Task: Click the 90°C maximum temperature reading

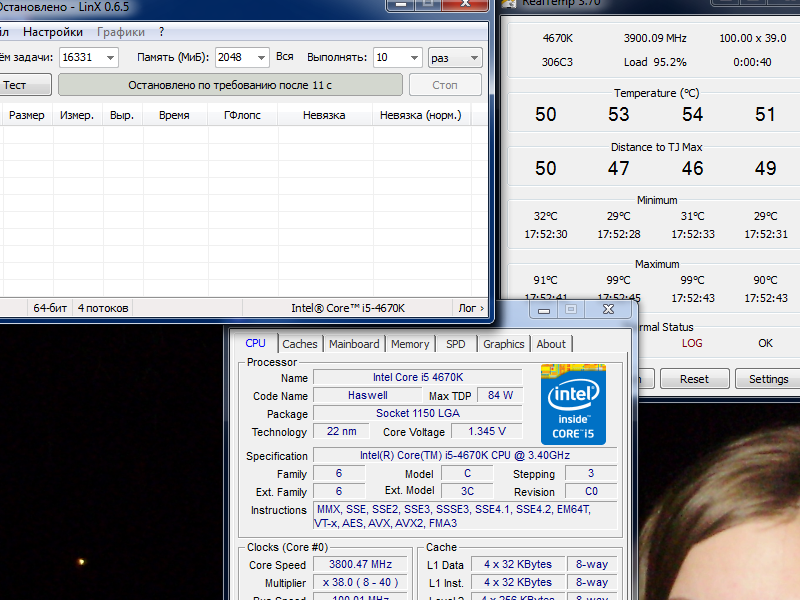Action: 765,280
